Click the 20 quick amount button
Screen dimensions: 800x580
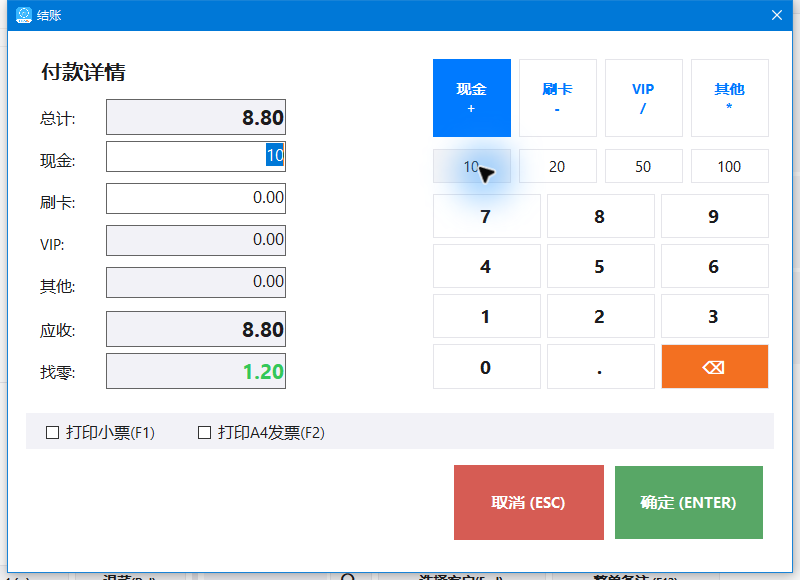(x=558, y=166)
